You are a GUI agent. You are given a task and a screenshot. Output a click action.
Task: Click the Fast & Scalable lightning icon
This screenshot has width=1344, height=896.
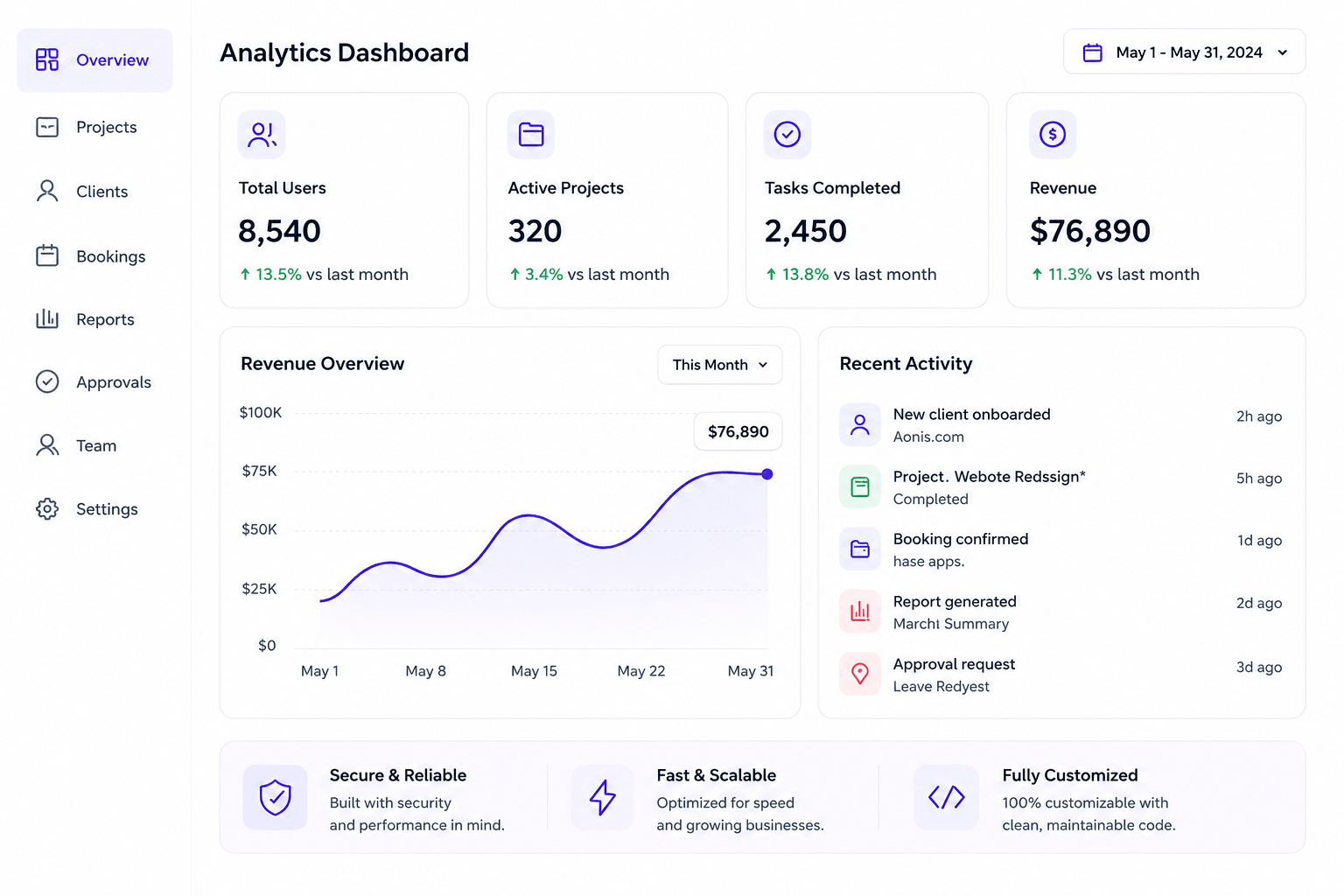(602, 797)
